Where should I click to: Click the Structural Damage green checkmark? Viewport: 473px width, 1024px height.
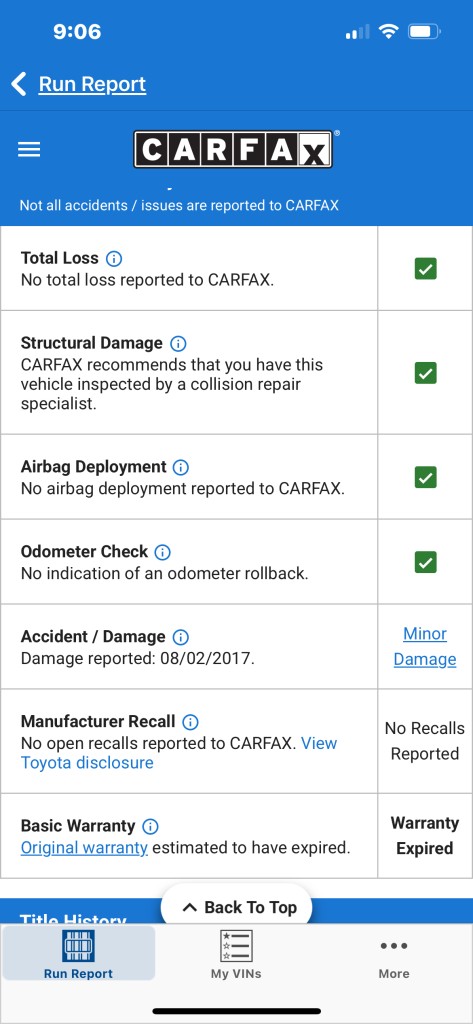[x=425, y=373]
